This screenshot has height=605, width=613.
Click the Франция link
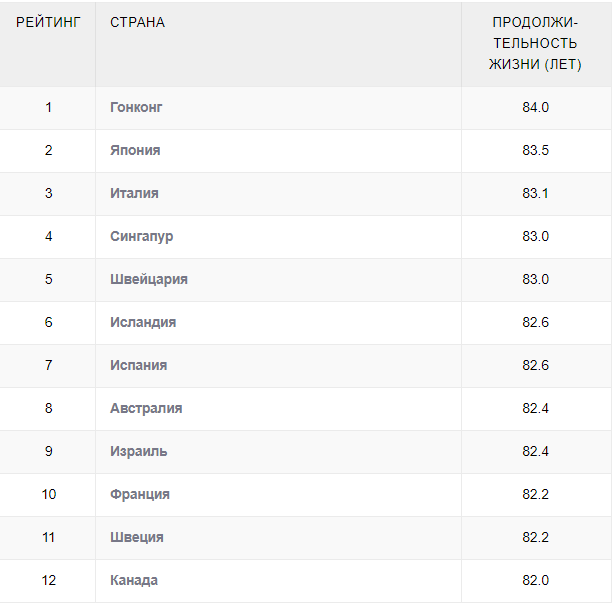tap(140, 494)
